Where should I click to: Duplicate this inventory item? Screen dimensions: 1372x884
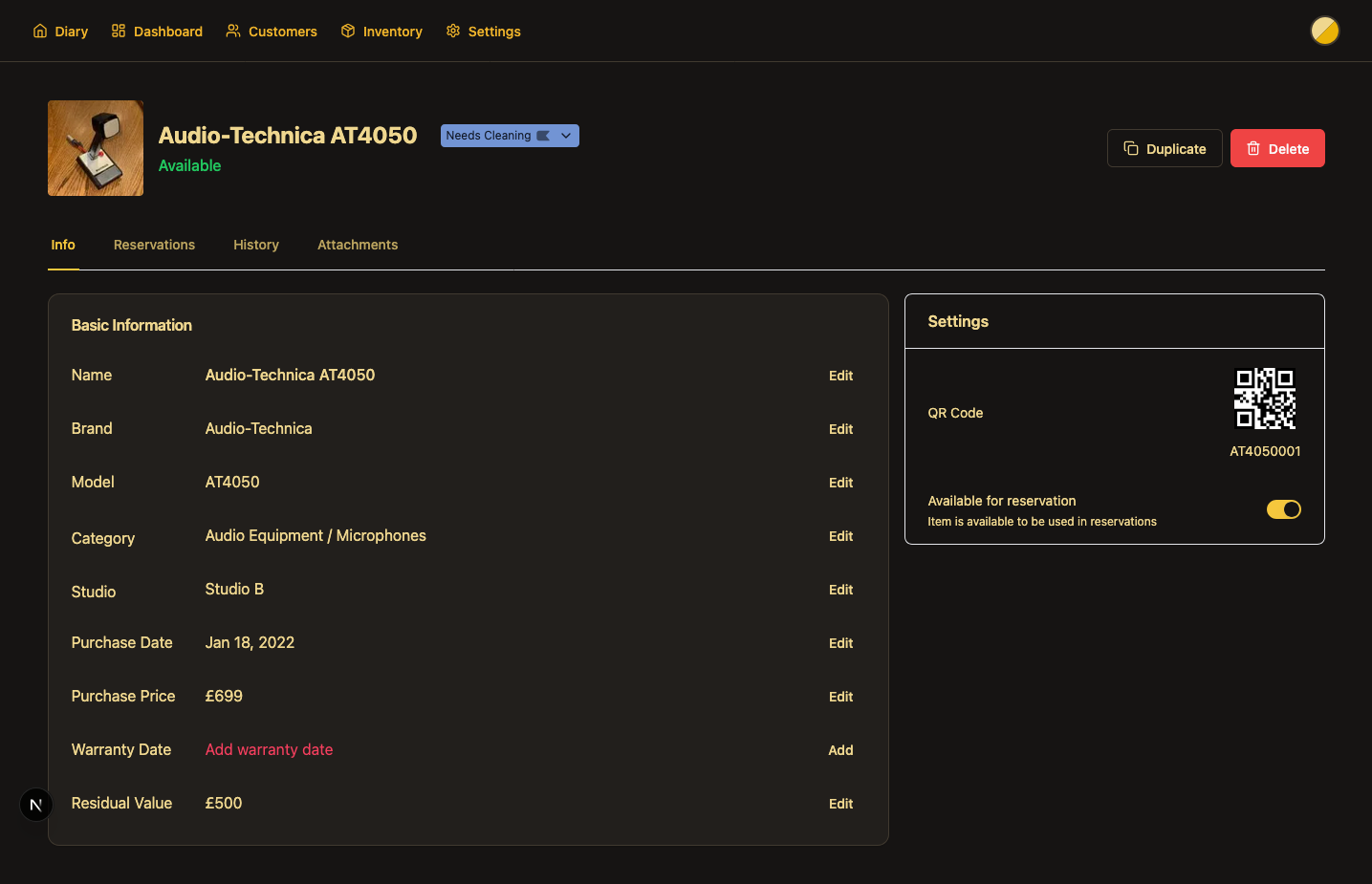(1164, 149)
